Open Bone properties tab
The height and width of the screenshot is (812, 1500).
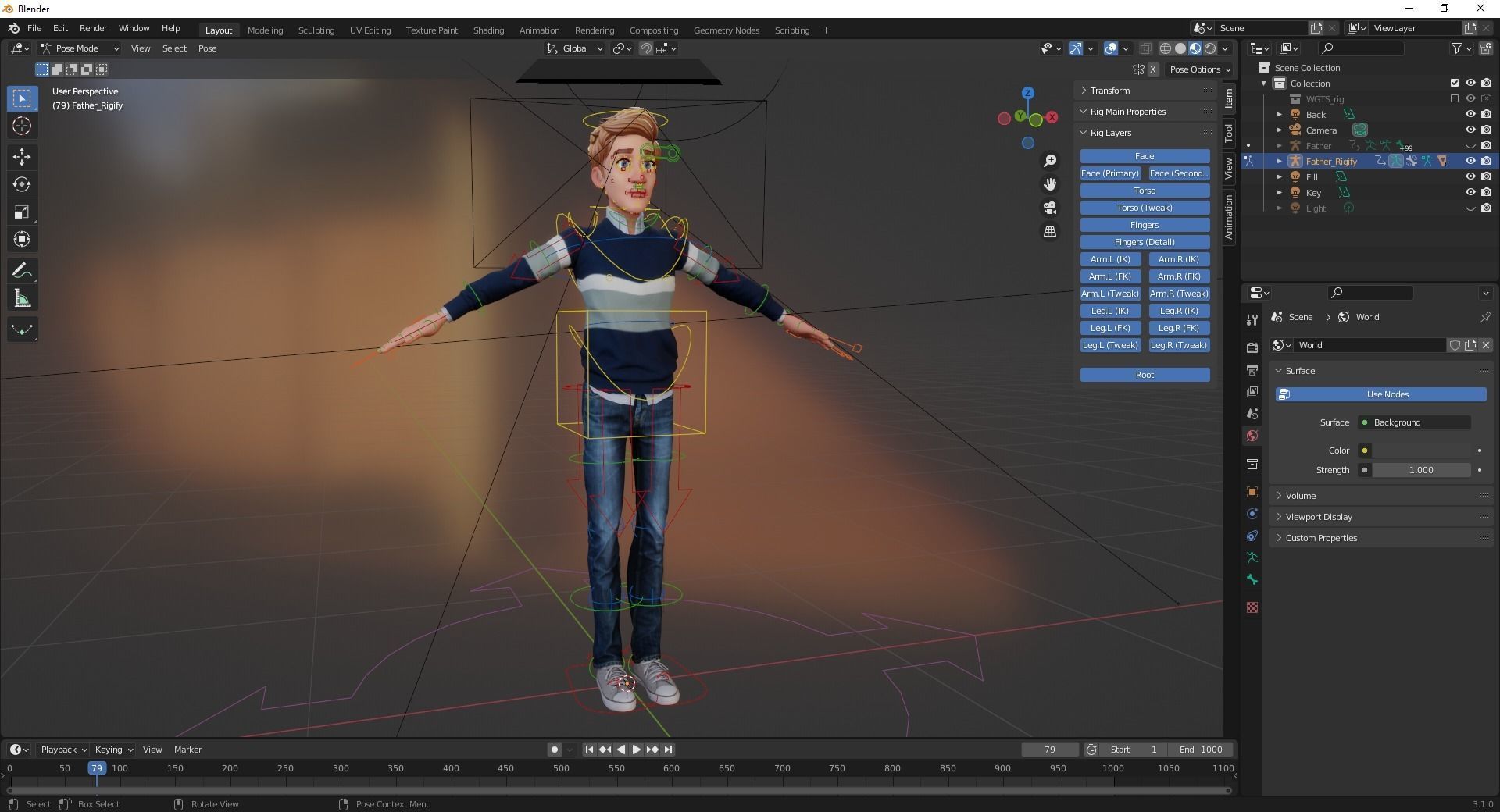[1252, 579]
